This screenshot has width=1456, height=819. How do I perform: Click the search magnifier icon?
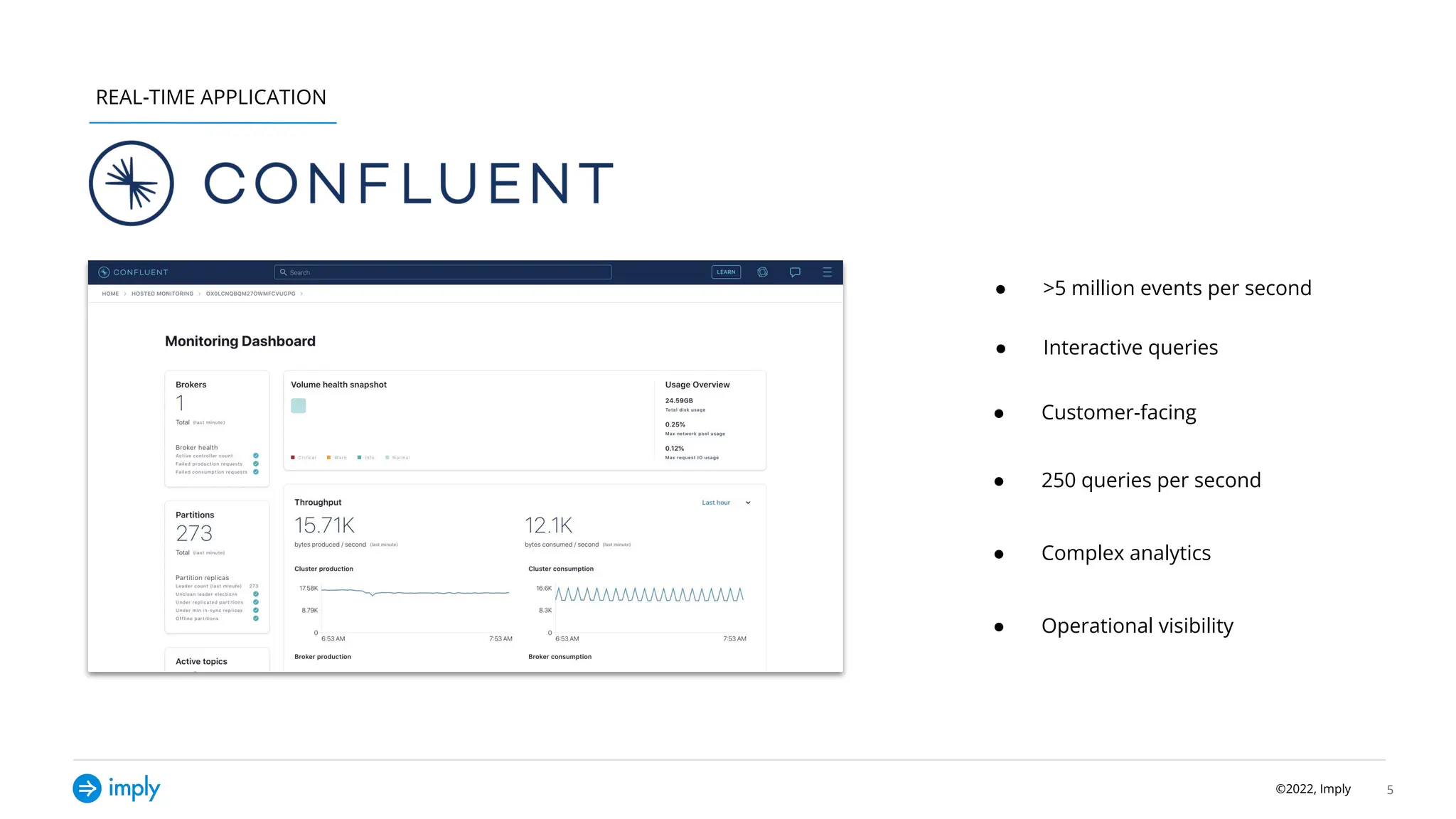click(283, 272)
